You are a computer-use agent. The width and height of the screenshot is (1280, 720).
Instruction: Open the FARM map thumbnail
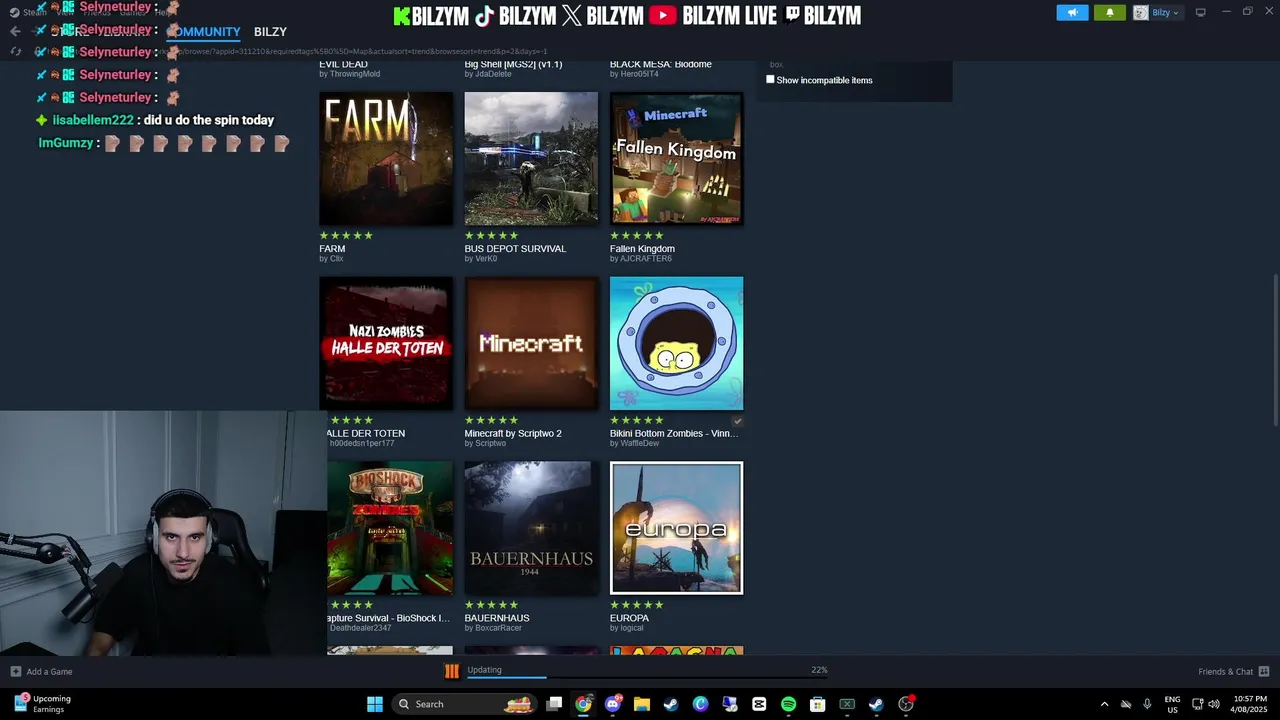click(x=386, y=159)
